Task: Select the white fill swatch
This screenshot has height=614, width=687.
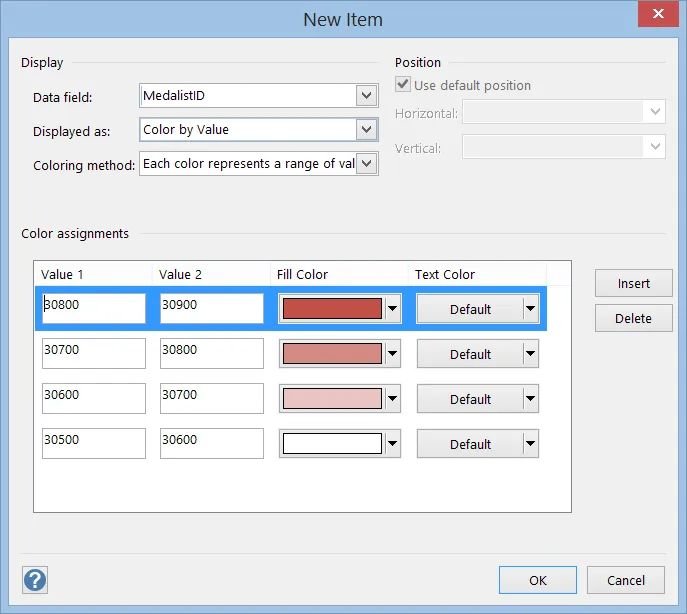Action: (x=332, y=444)
